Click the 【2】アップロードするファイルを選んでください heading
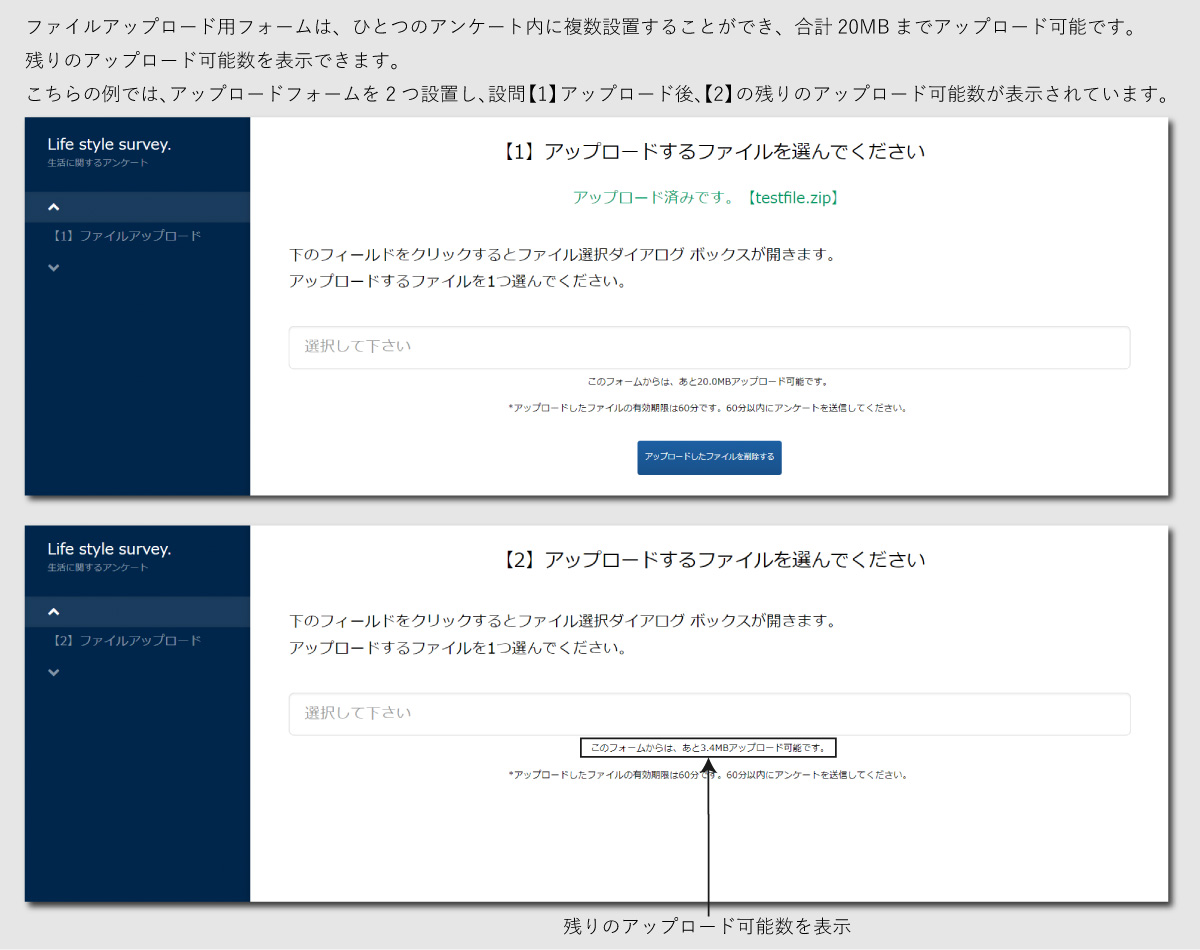The width and height of the screenshot is (1200, 950). coord(709,560)
